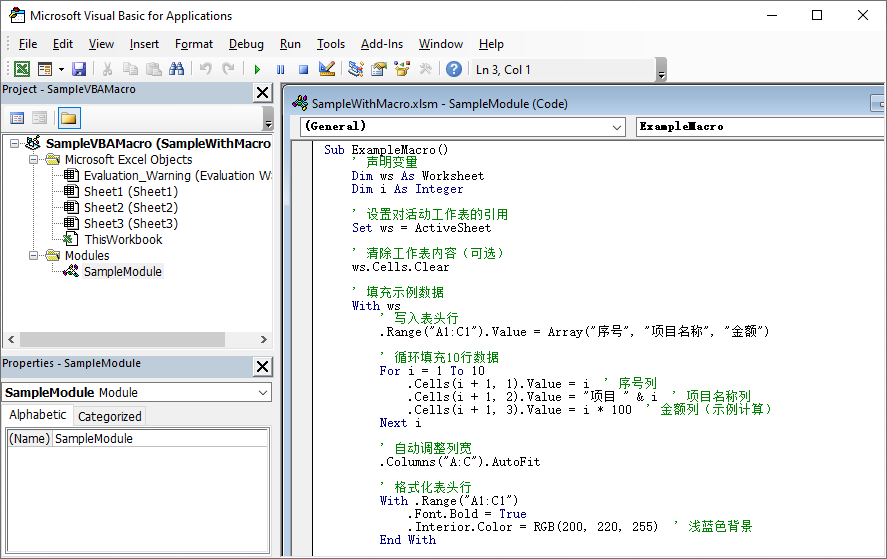Save the workbook with the floppy icon
Image resolution: width=887 pixels, height=559 pixels.
pos(79,69)
